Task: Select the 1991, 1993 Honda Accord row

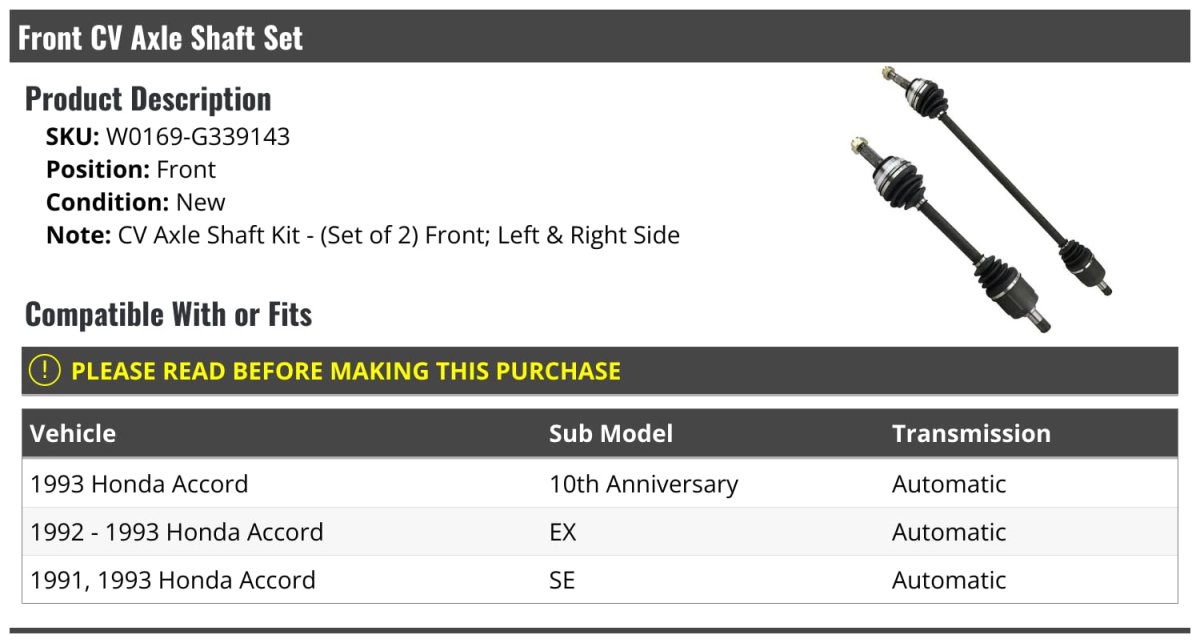Action: pos(173,580)
